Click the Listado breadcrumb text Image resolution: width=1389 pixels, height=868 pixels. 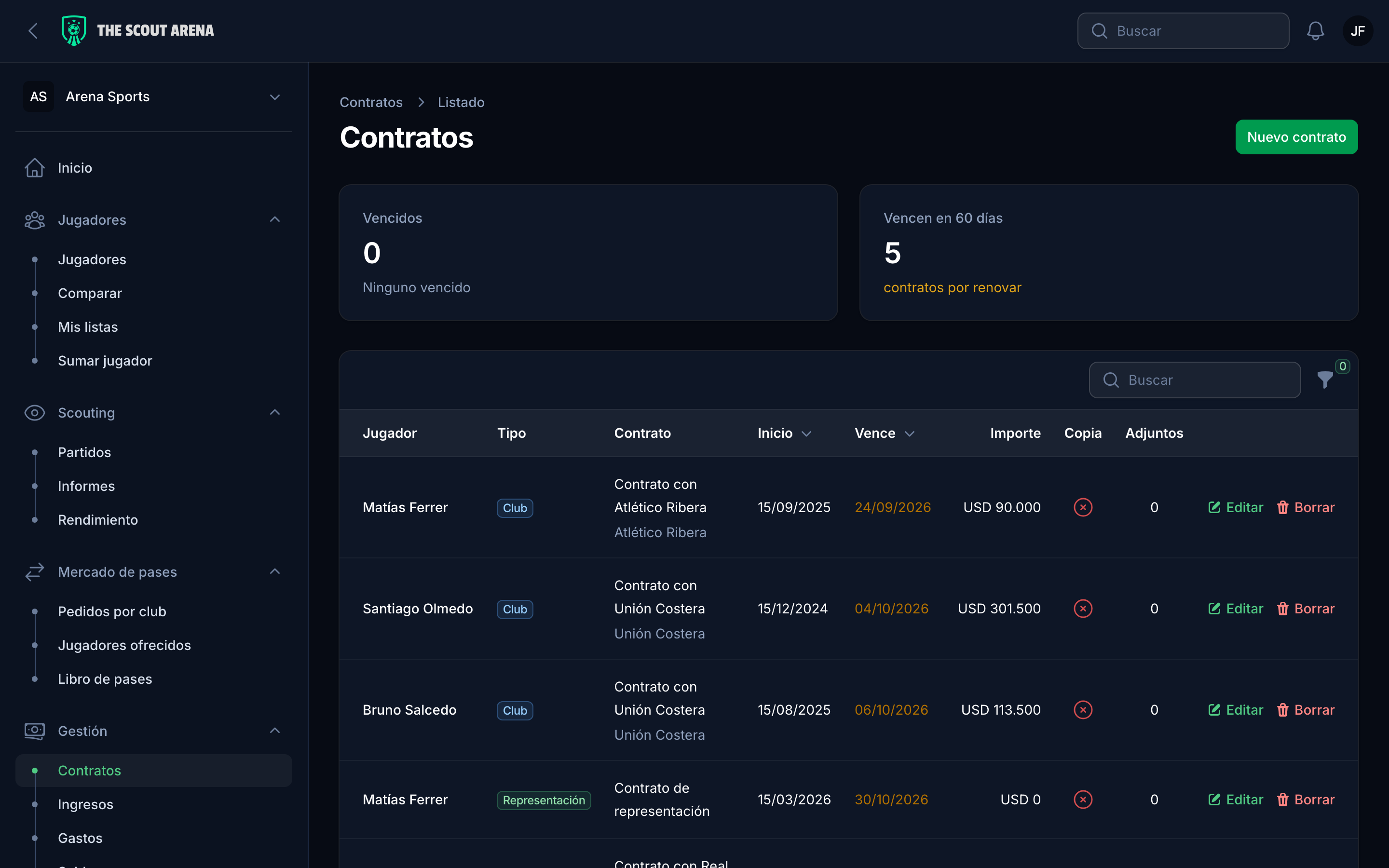461,102
